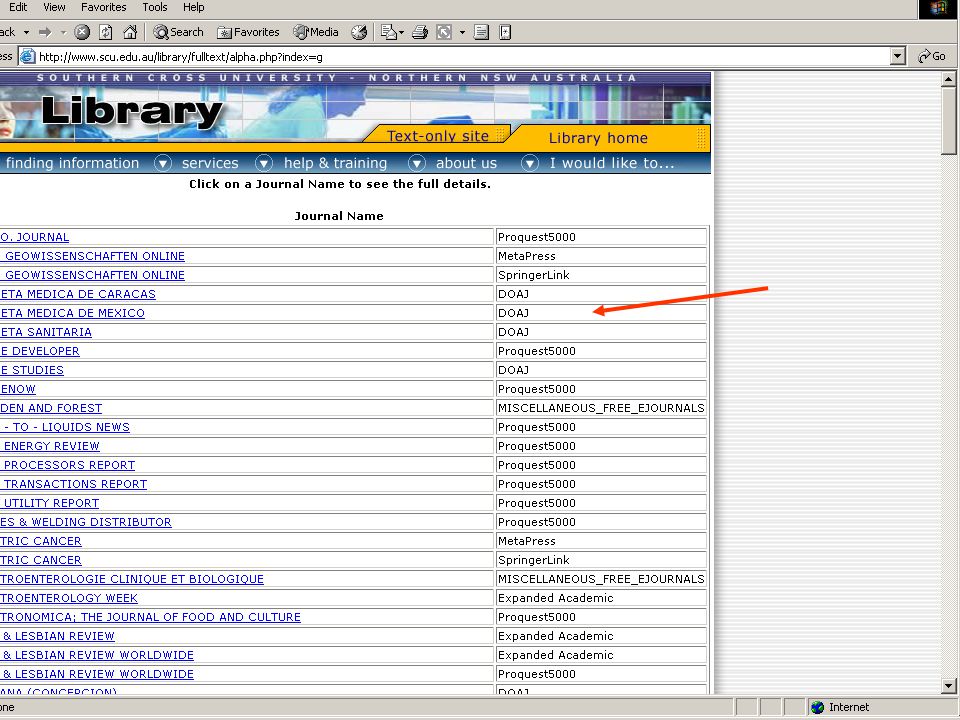960x720 pixels.
Task: Open the TO - LIQUIDS NEWS link
Action: click(65, 427)
